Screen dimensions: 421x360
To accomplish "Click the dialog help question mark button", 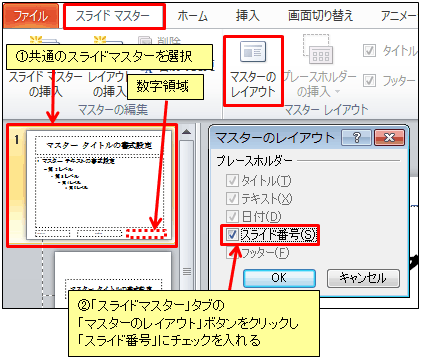I will point(356,137).
